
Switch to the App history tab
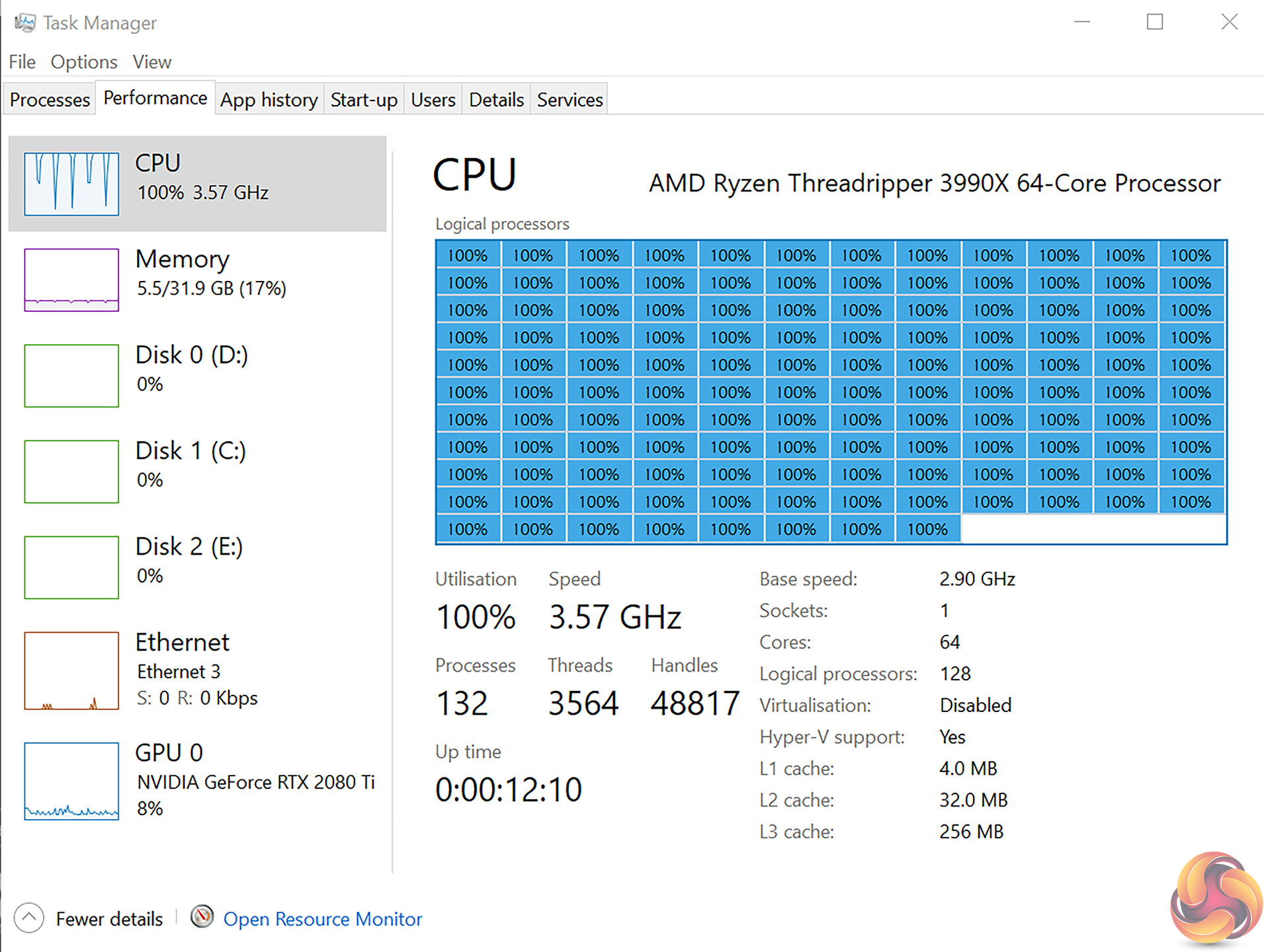pos(269,100)
